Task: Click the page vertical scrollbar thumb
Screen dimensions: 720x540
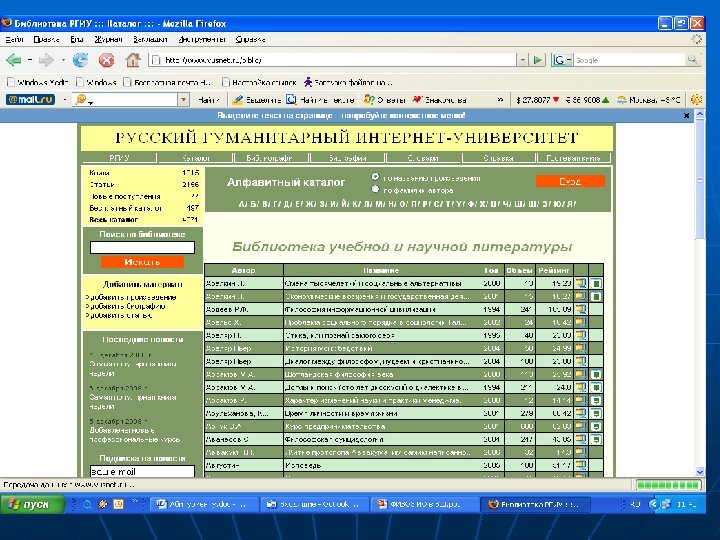Action: (700, 180)
